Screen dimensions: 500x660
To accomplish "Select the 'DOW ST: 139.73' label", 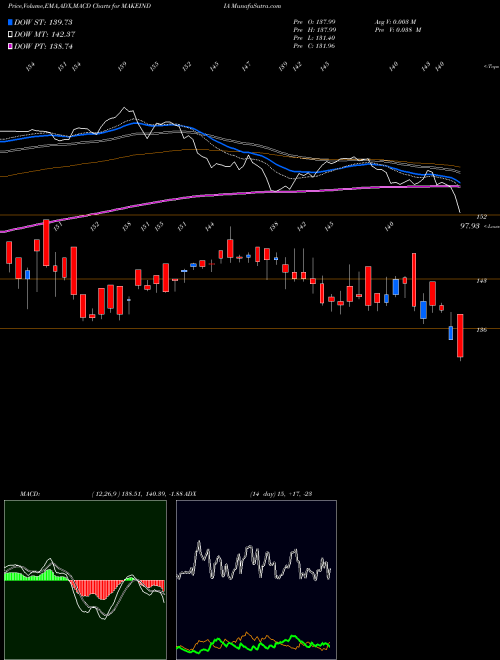I will [x=43, y=22].
